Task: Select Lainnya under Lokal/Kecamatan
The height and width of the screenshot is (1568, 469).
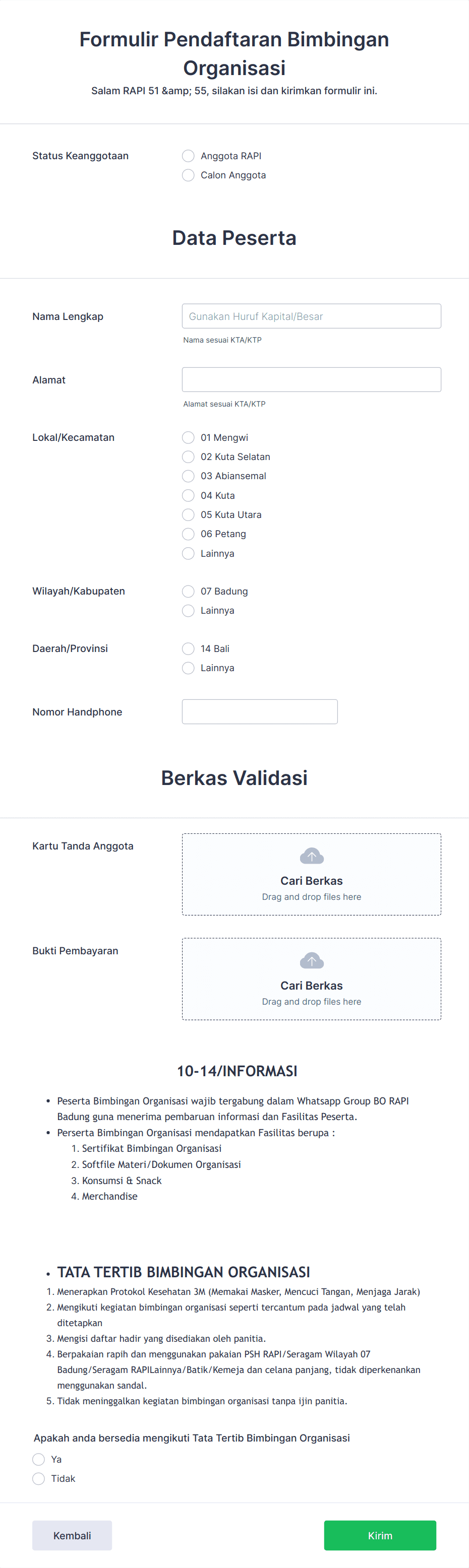Action: pos(188,553)
